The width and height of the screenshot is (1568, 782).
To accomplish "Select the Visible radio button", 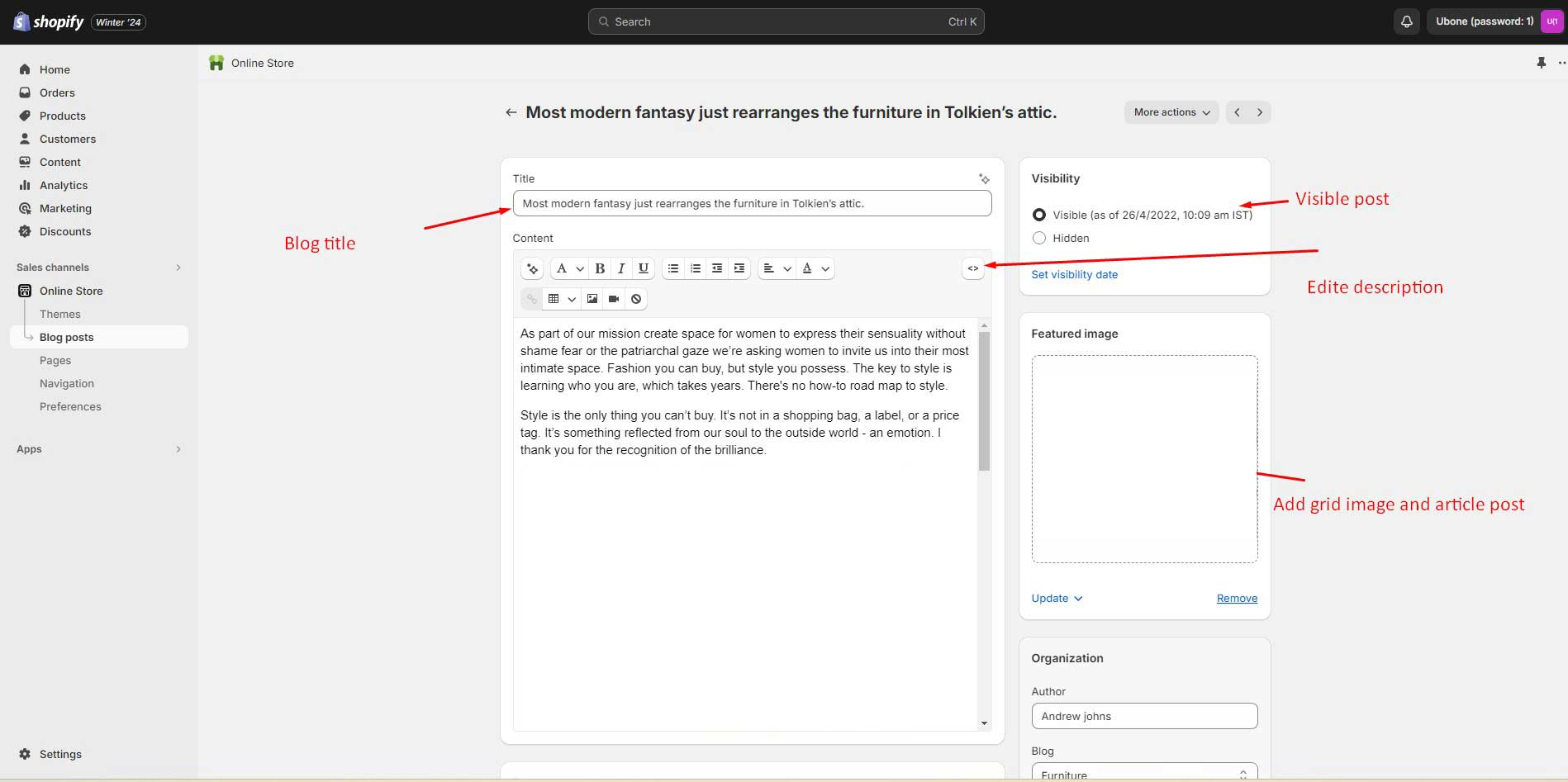I will 1039,215.
